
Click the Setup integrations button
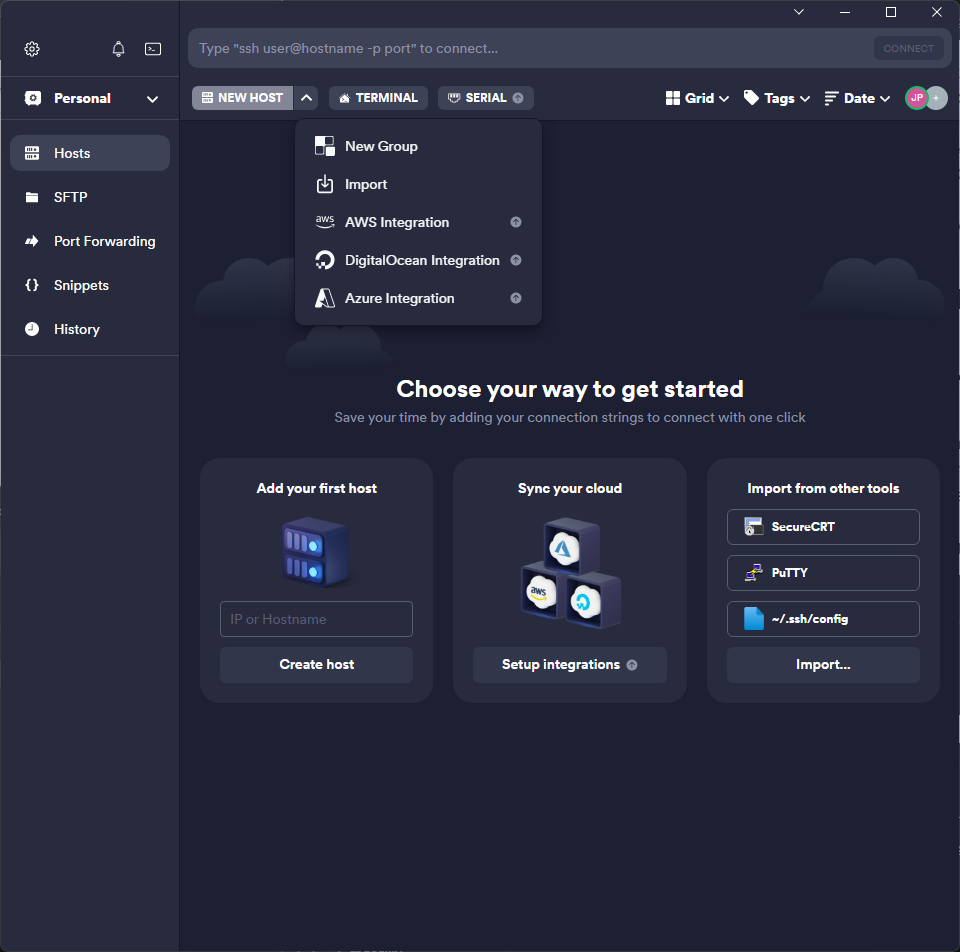(x=569, y=664)
